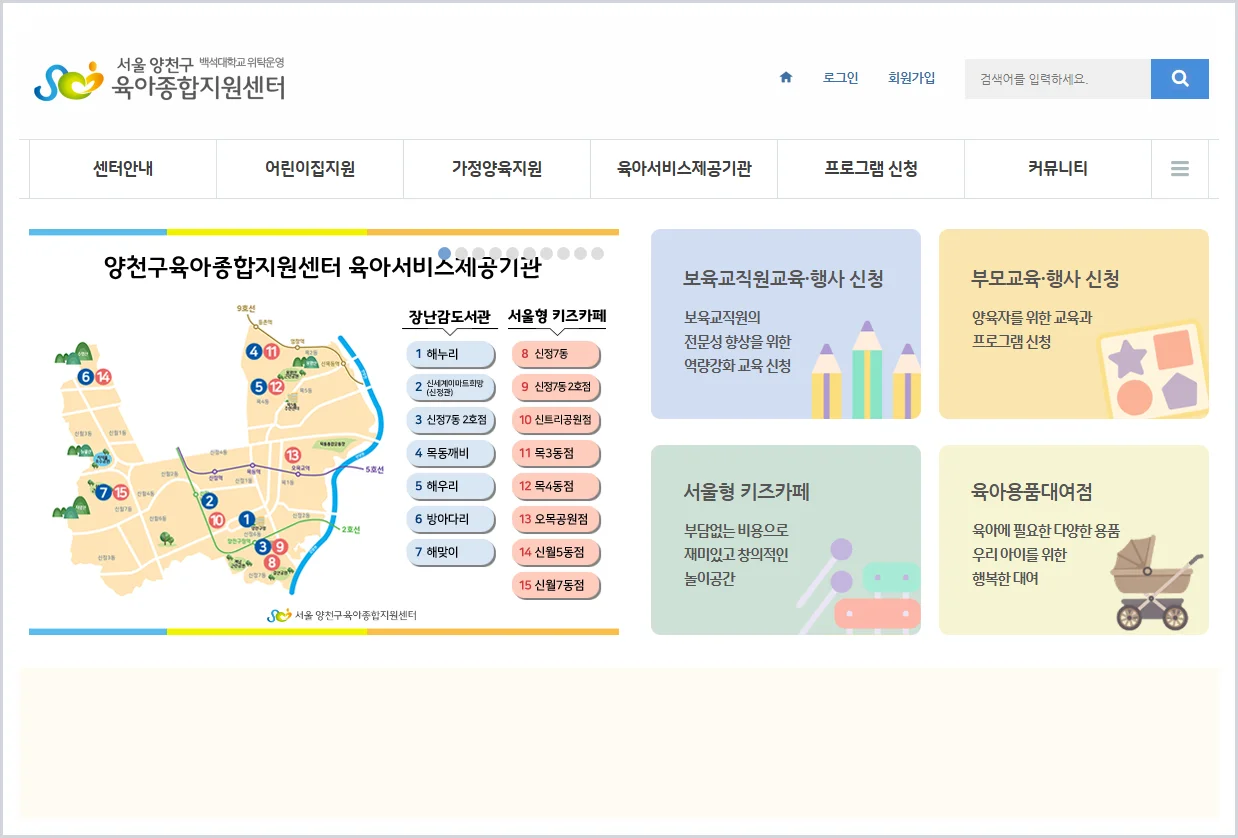Click the stroller illustration on 육아용품대여점 card

pos(1157,583)
